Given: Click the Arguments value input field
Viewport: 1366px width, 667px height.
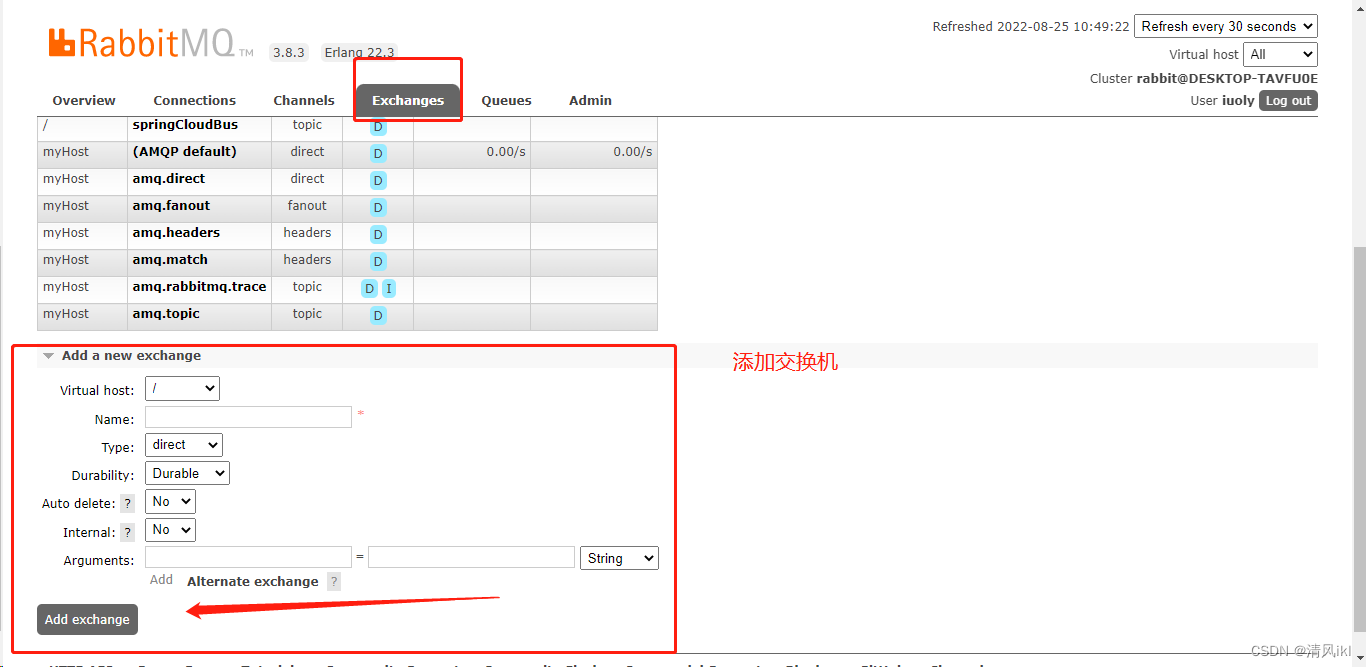Looking at the screenshot, I should 471,557.
